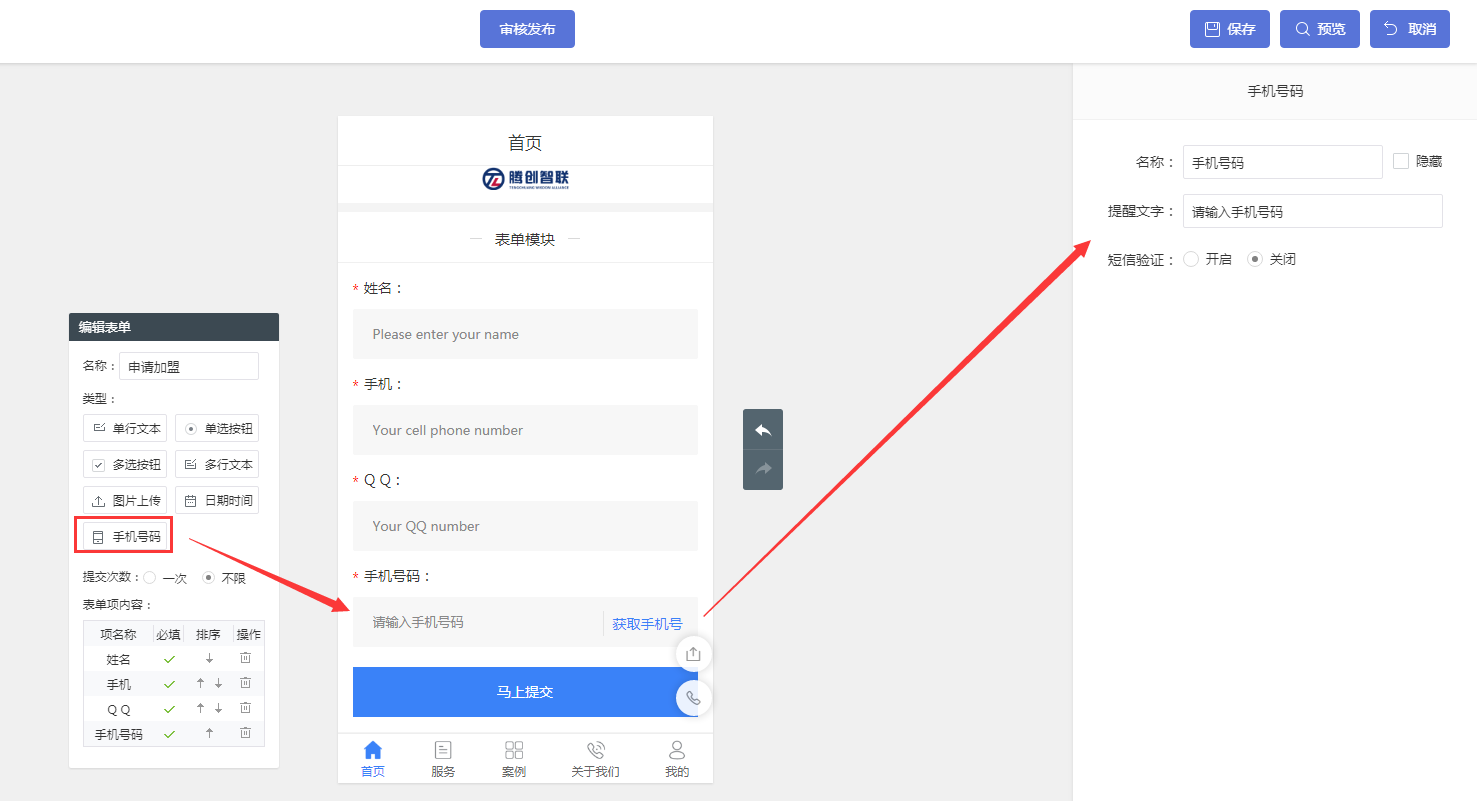
Task: Select the 单行文本 field type
Action: [124, 427]
